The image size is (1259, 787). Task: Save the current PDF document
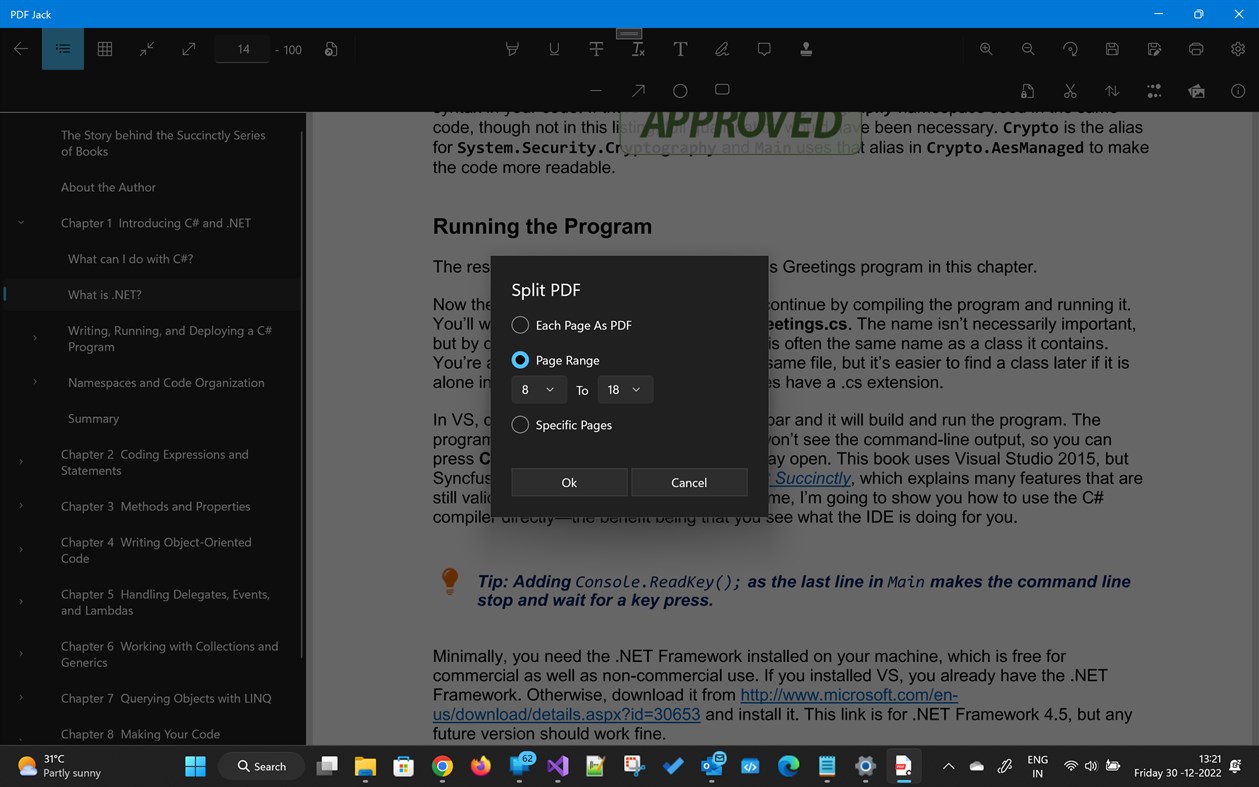(x=1111, y=48)
